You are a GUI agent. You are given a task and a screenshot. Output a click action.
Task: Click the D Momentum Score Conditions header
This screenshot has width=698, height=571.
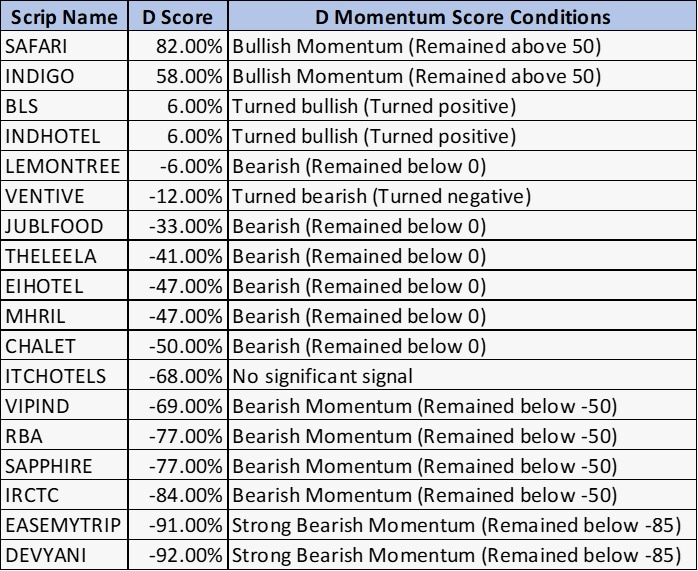463,17
